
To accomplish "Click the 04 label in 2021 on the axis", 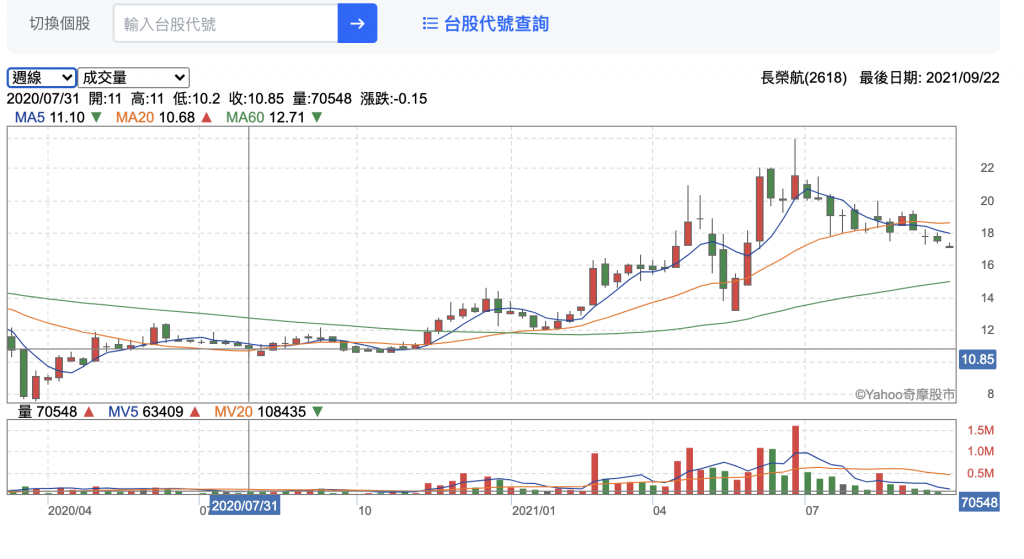I will [x=660, y=511].
